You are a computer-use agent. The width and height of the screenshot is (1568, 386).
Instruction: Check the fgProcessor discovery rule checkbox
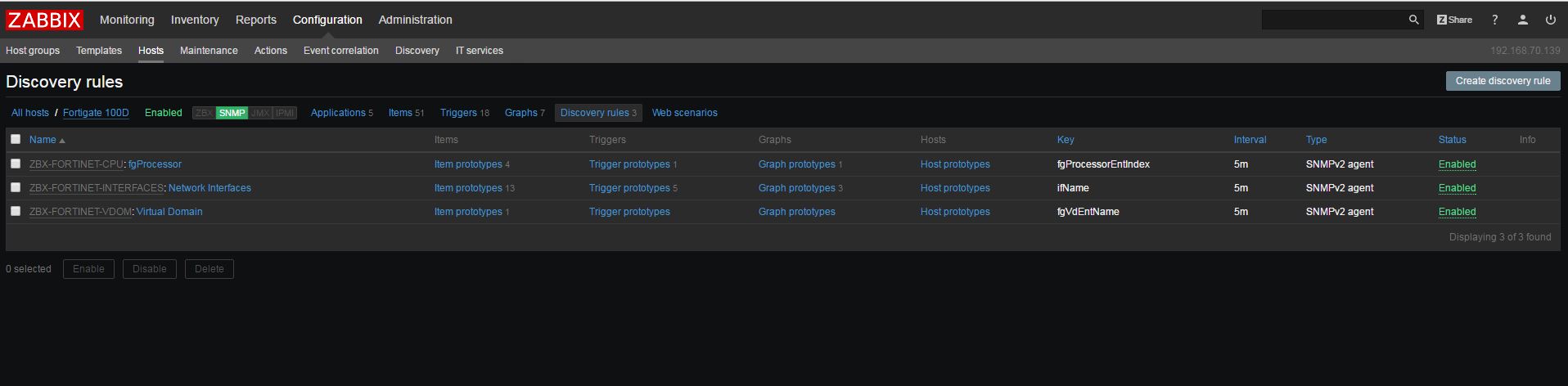[x=16, y=164]
